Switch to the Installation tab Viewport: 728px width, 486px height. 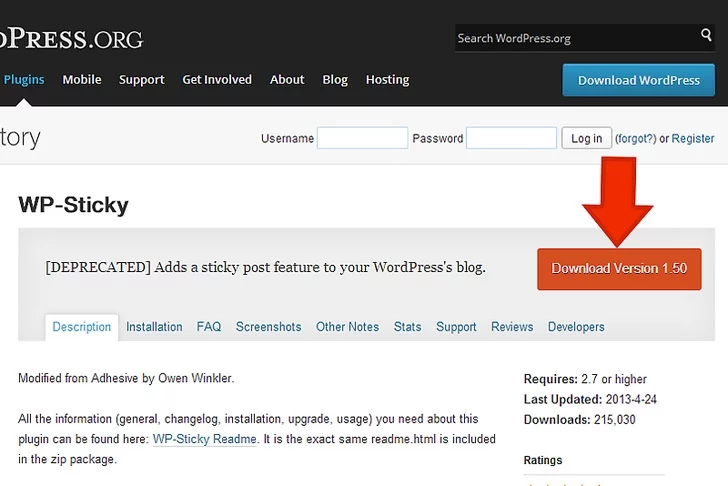click(x=154, y=327)
